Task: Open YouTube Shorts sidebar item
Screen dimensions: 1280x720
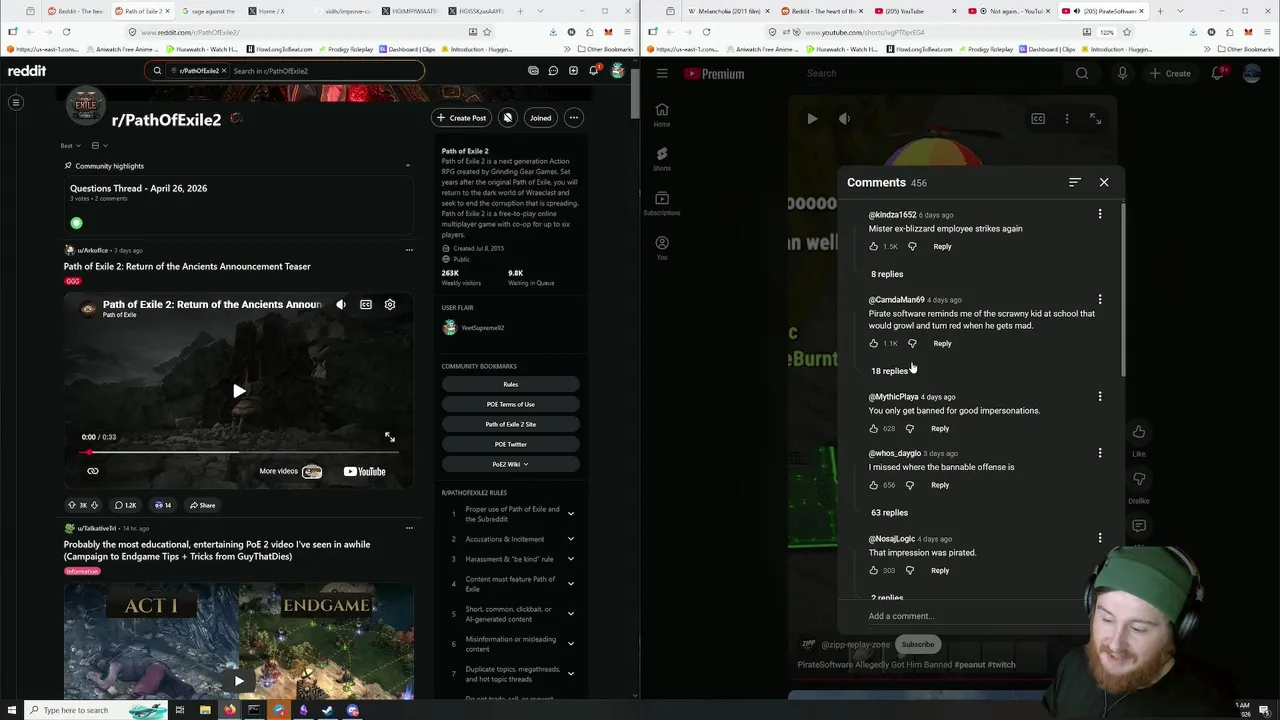Action: (x=662, y=158)
